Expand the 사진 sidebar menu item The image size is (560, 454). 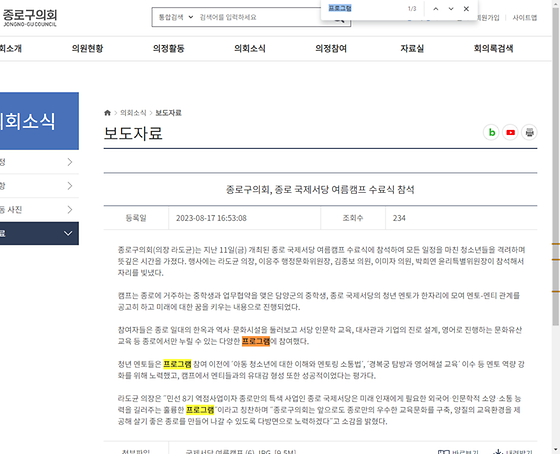39,210
